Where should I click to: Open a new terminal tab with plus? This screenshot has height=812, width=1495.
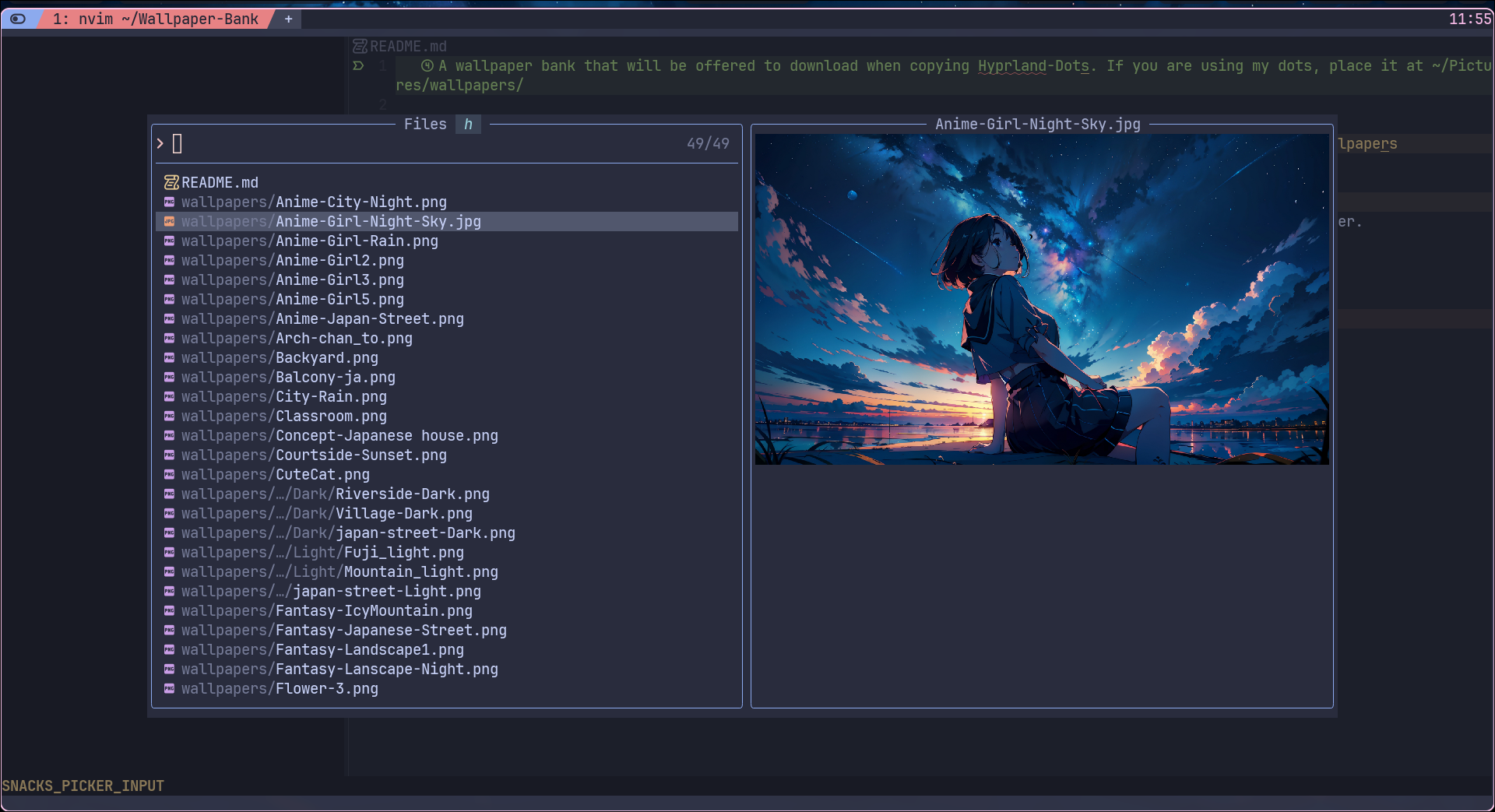[x=288, y=19]
